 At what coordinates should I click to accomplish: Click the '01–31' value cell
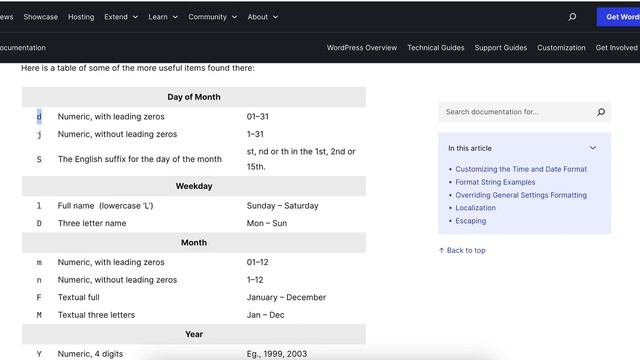point(258,117)
